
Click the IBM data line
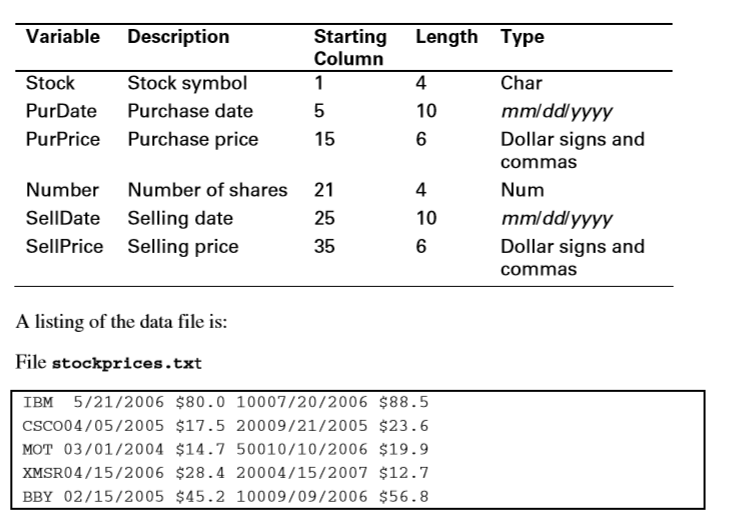pyautogui.click(x=225, y=402)
